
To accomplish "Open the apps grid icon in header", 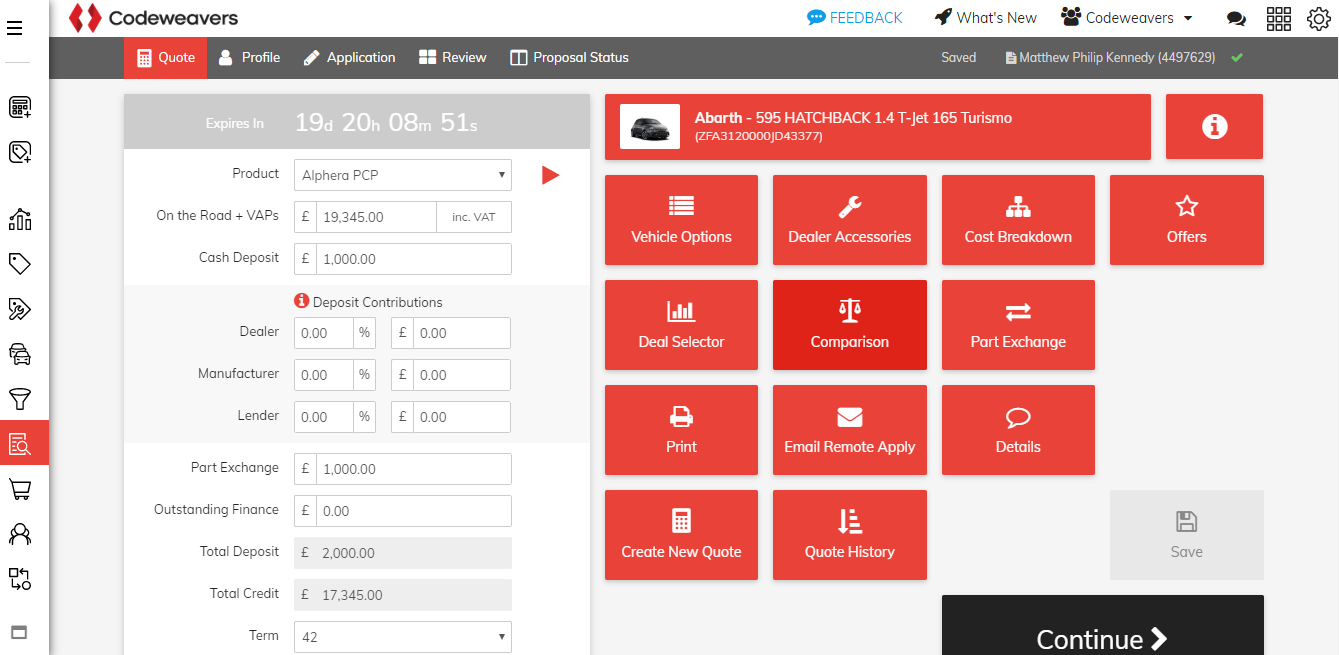I will [x=1278, y=18].
